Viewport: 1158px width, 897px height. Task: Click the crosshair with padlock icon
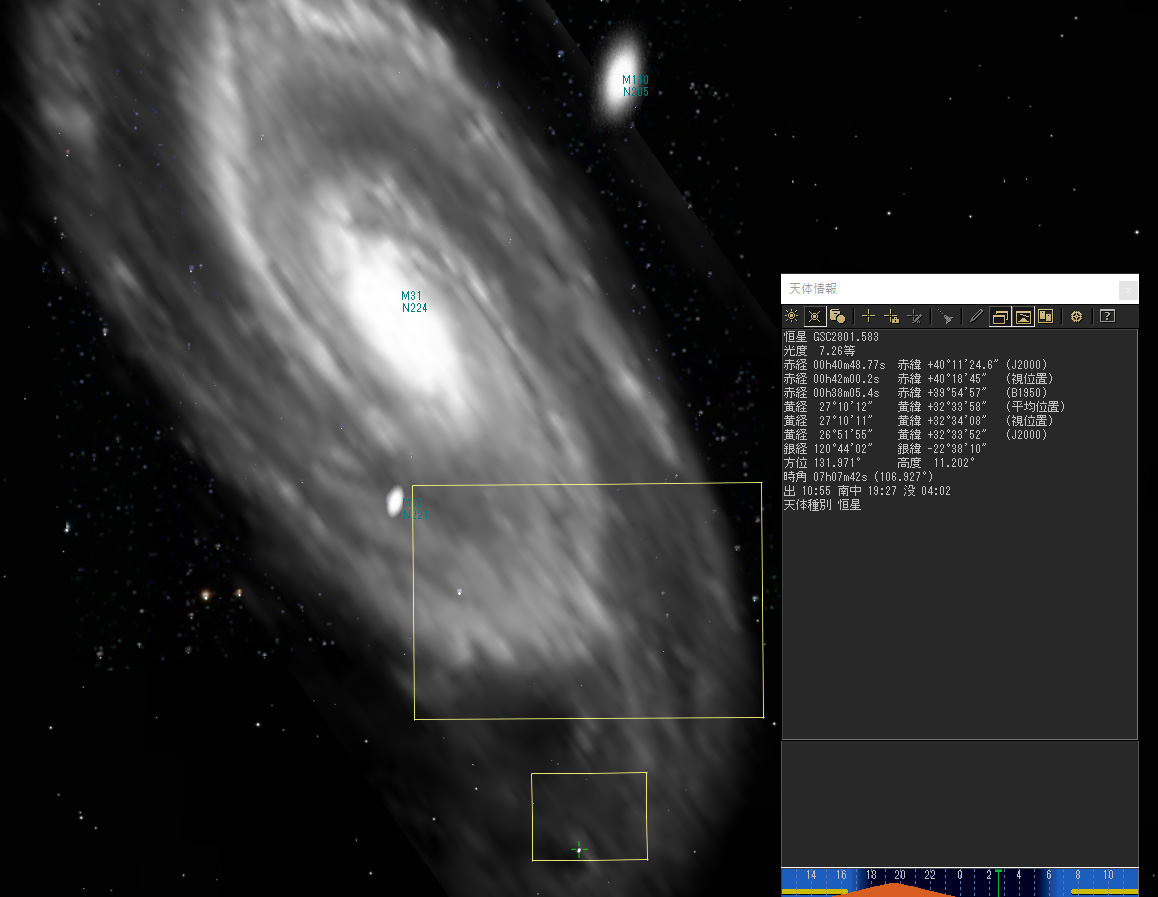pos(891,317)
